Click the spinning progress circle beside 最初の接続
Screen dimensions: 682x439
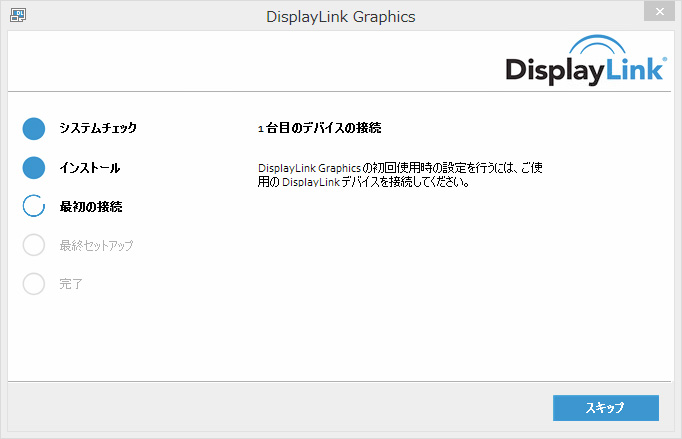[34, 206]
